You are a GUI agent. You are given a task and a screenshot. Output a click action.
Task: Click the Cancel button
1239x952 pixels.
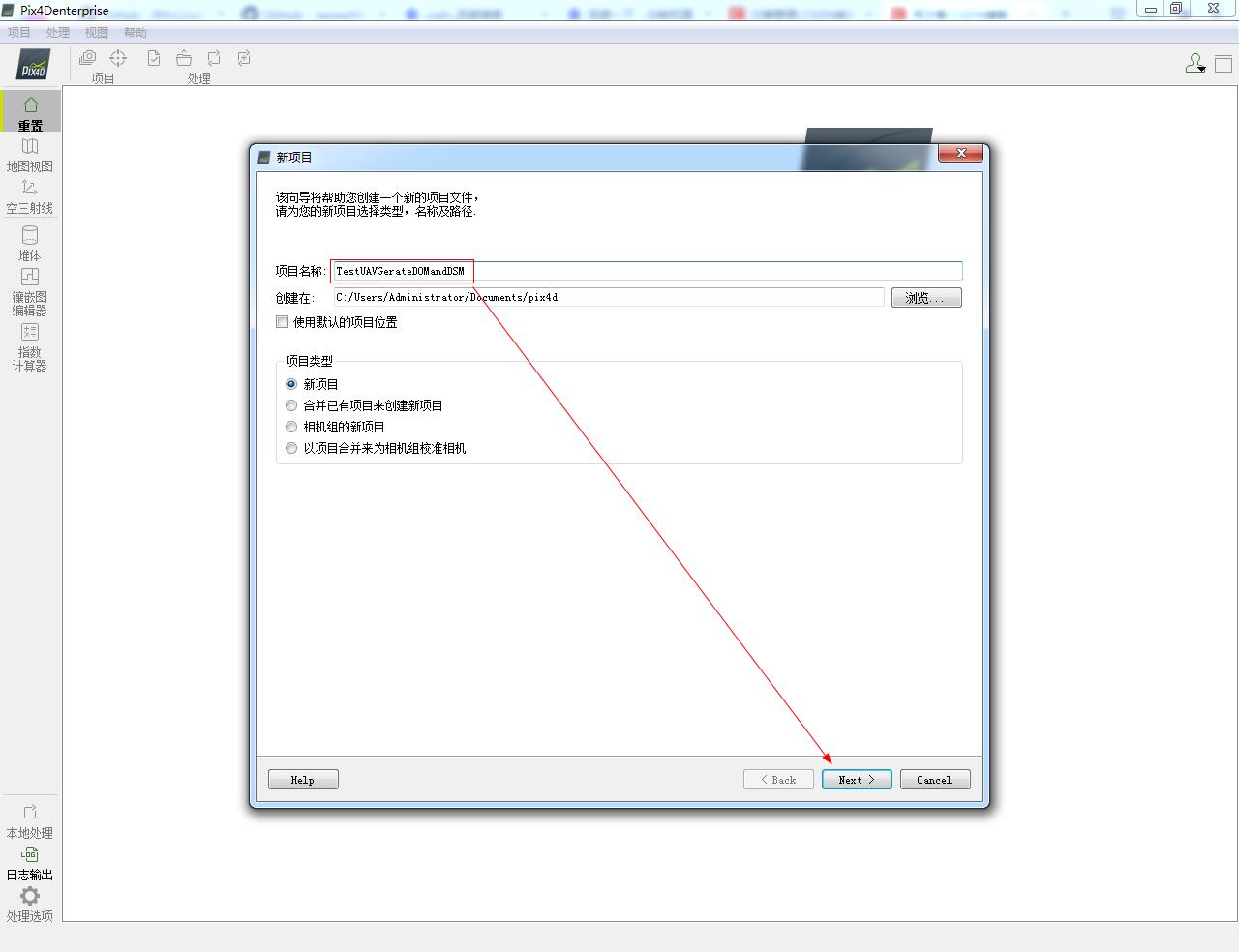tap(935, 780)
